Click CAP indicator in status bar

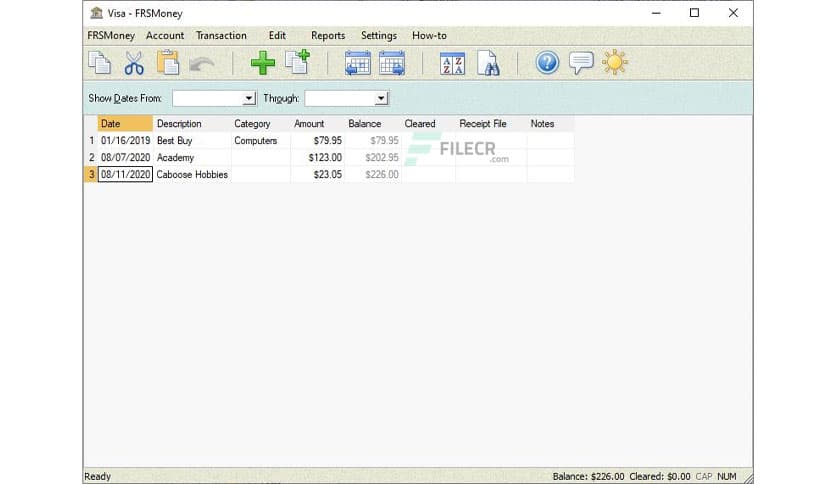coord(704,477)
